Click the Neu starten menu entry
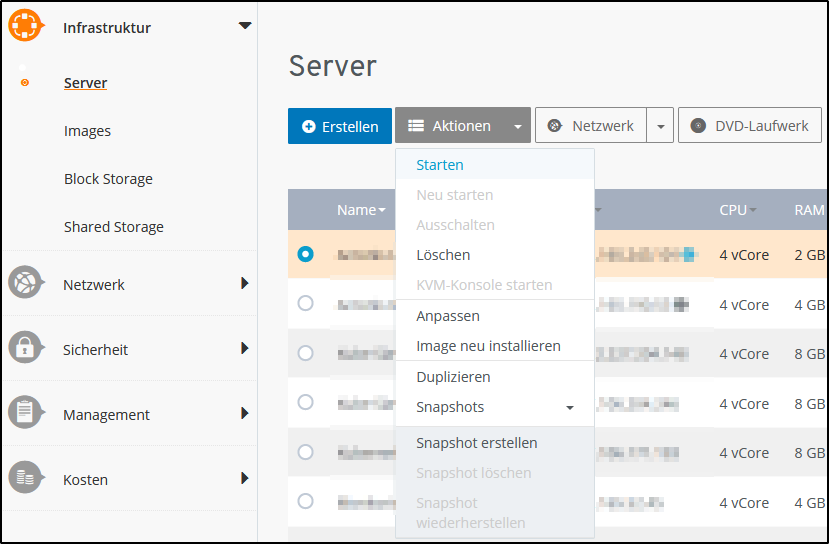The height and width of the screenshot is (544, 829). [x=495, y=195]
